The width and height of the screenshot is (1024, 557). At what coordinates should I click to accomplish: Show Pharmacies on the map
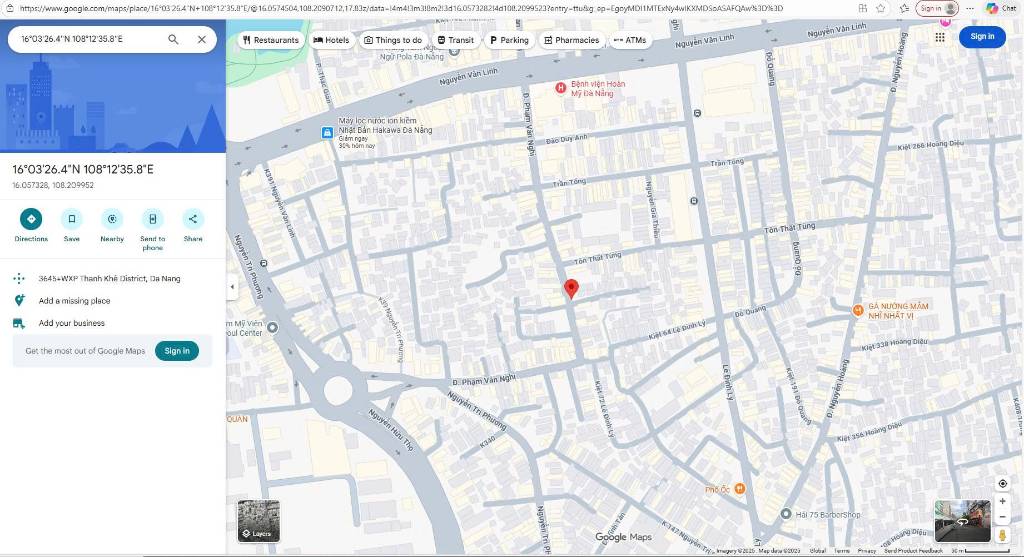coord(571,40)
